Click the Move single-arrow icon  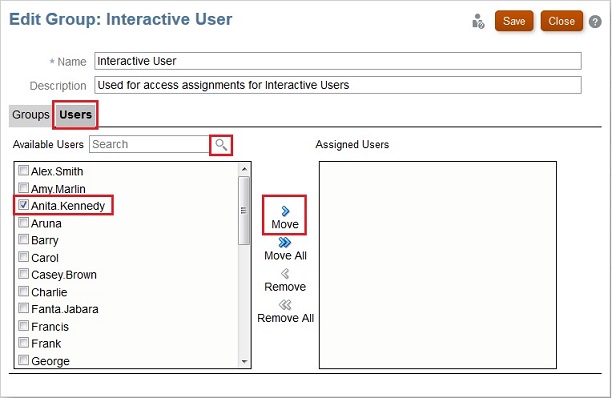tap(285, 211)
